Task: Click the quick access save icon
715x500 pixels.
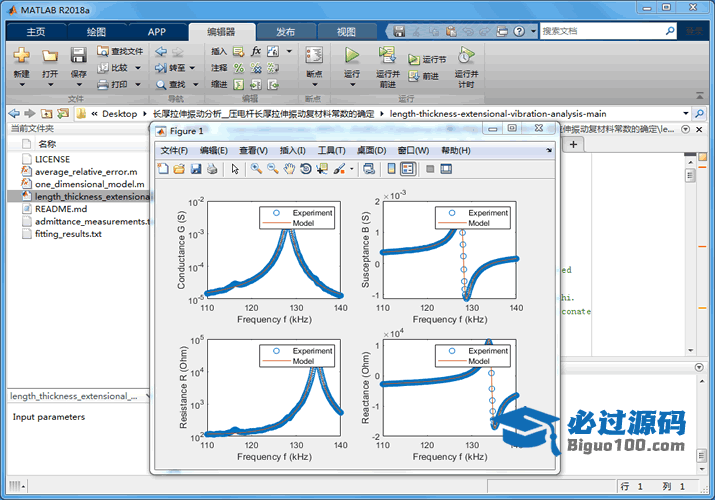Action: [399, 31]
